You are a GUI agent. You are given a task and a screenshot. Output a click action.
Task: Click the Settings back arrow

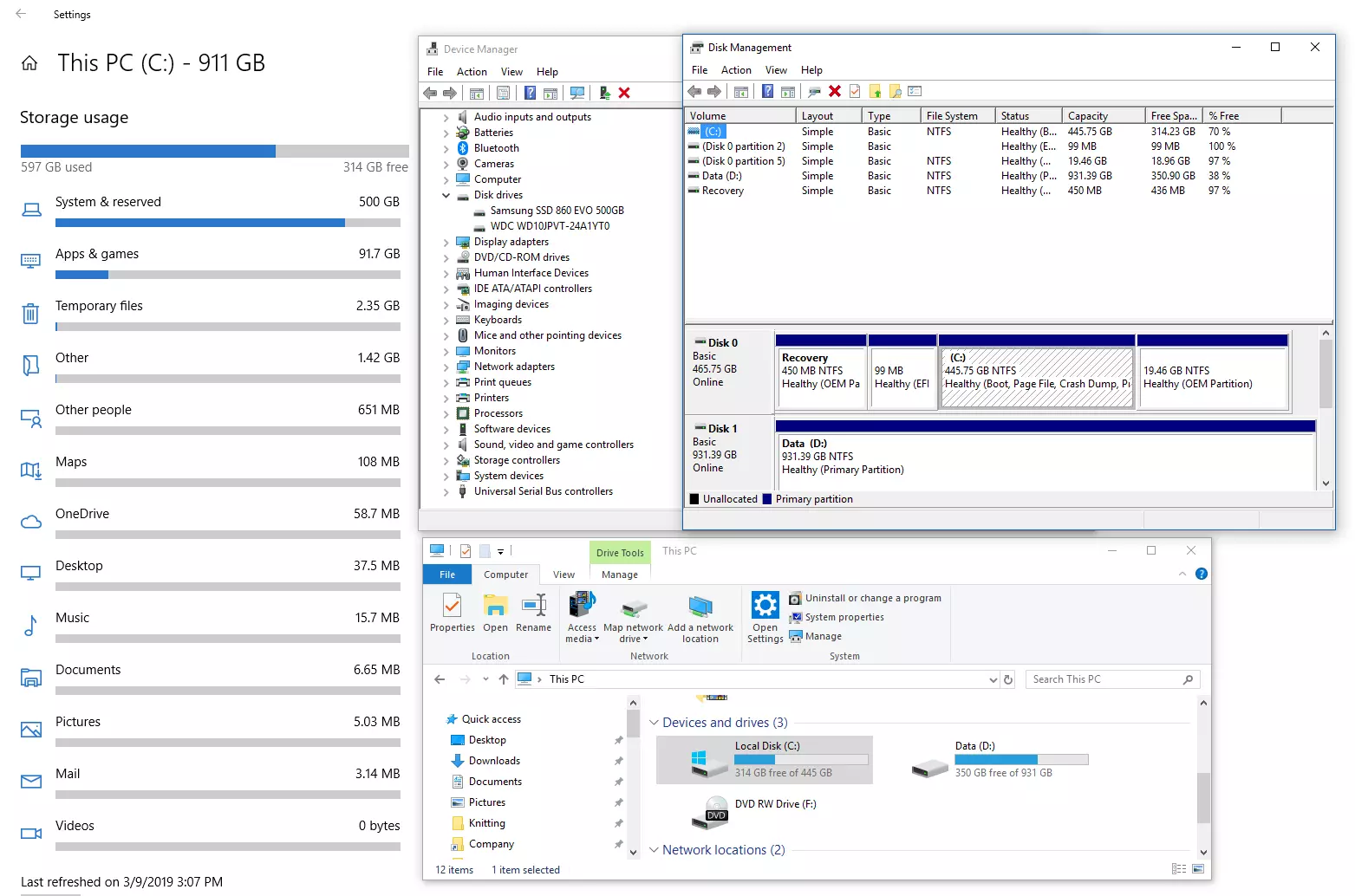21,14
